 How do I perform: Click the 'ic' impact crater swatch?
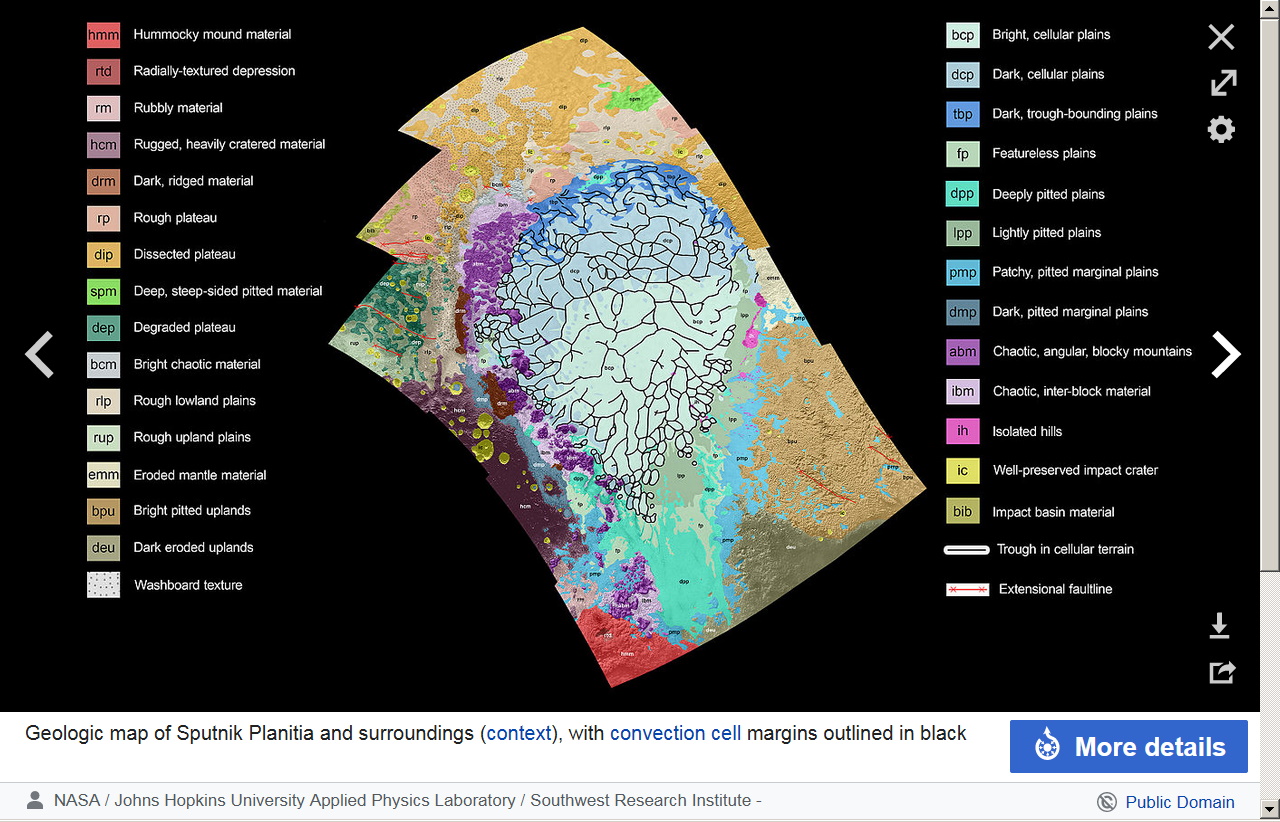point(962,471)
